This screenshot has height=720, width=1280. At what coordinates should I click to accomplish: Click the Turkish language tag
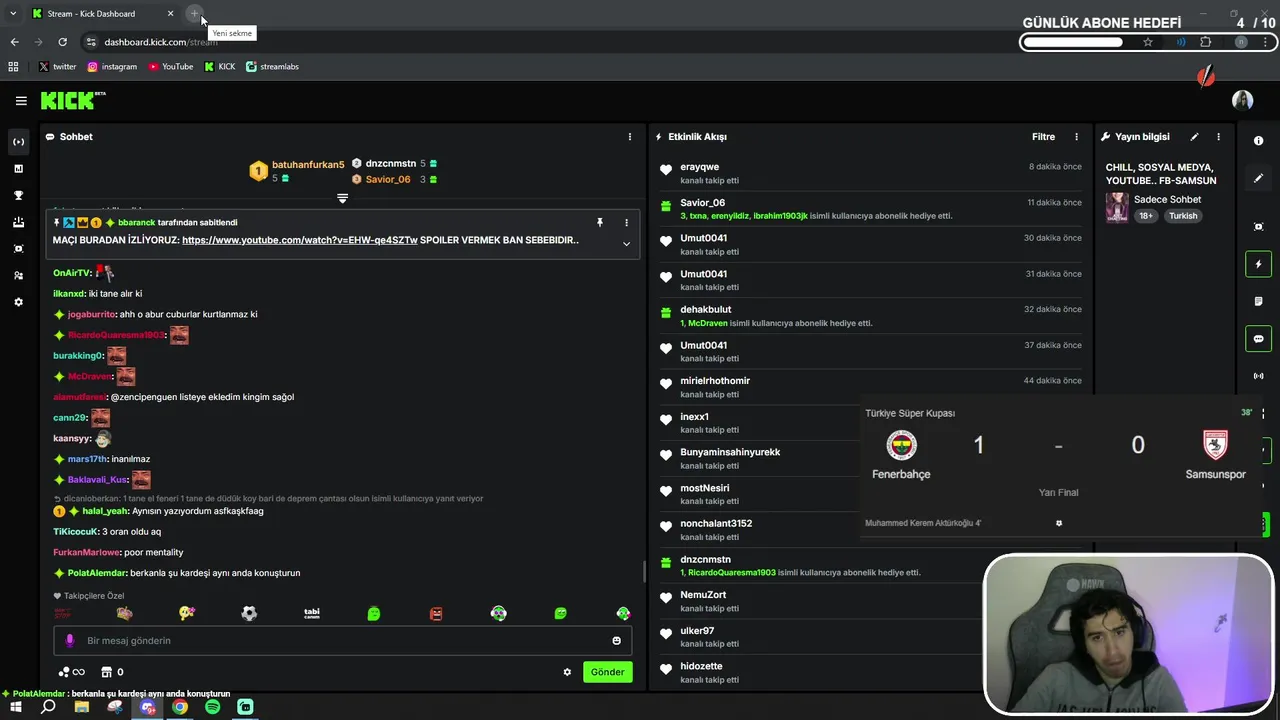(1183, 216)
